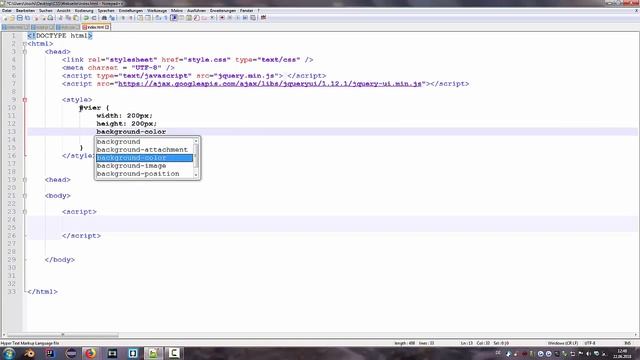
Task: Pick highlighted 'background-color' suggestion
Action: tap(144, 158)
